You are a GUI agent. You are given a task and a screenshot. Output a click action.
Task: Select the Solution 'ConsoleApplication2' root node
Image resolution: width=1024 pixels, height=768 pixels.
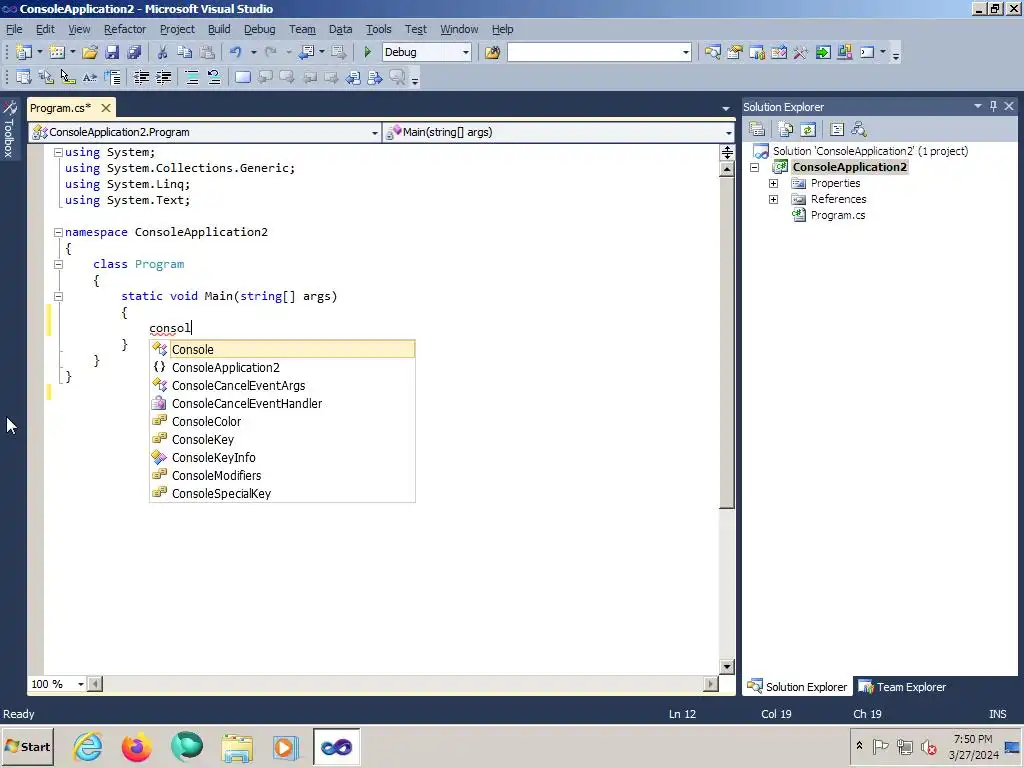871,151
